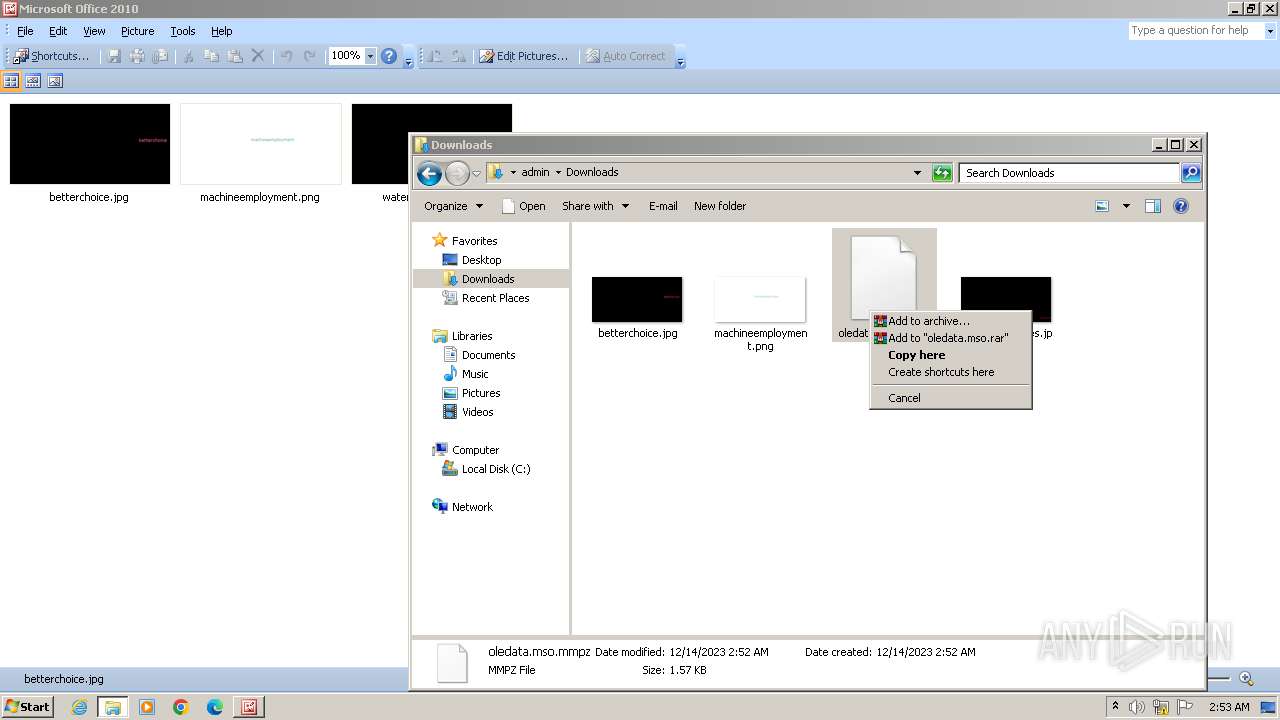Click the Back arrow in Downloads window
1280x720 pixels.
pos(429,173)
